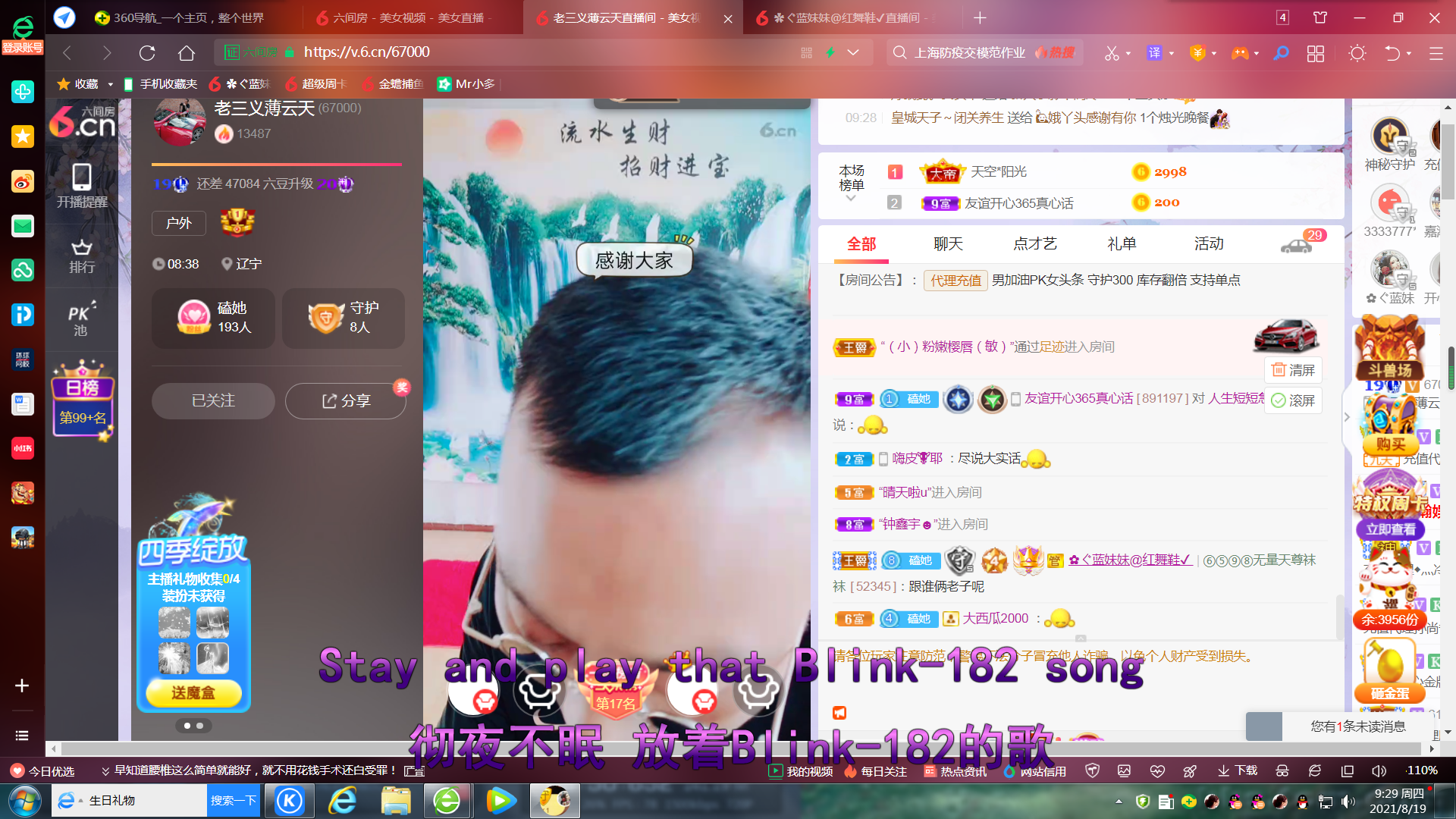Select the 全部 tab
Image resolution: width=1456 pixels, height=819 pixels.
[x=861, y=243]
